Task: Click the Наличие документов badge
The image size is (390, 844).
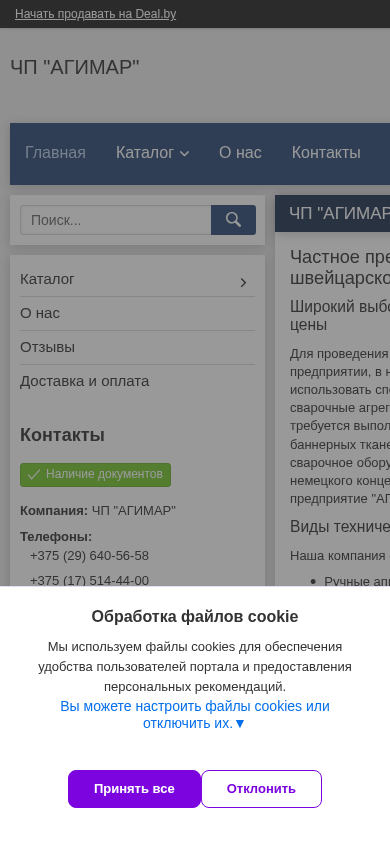Action: coord(95,474)
